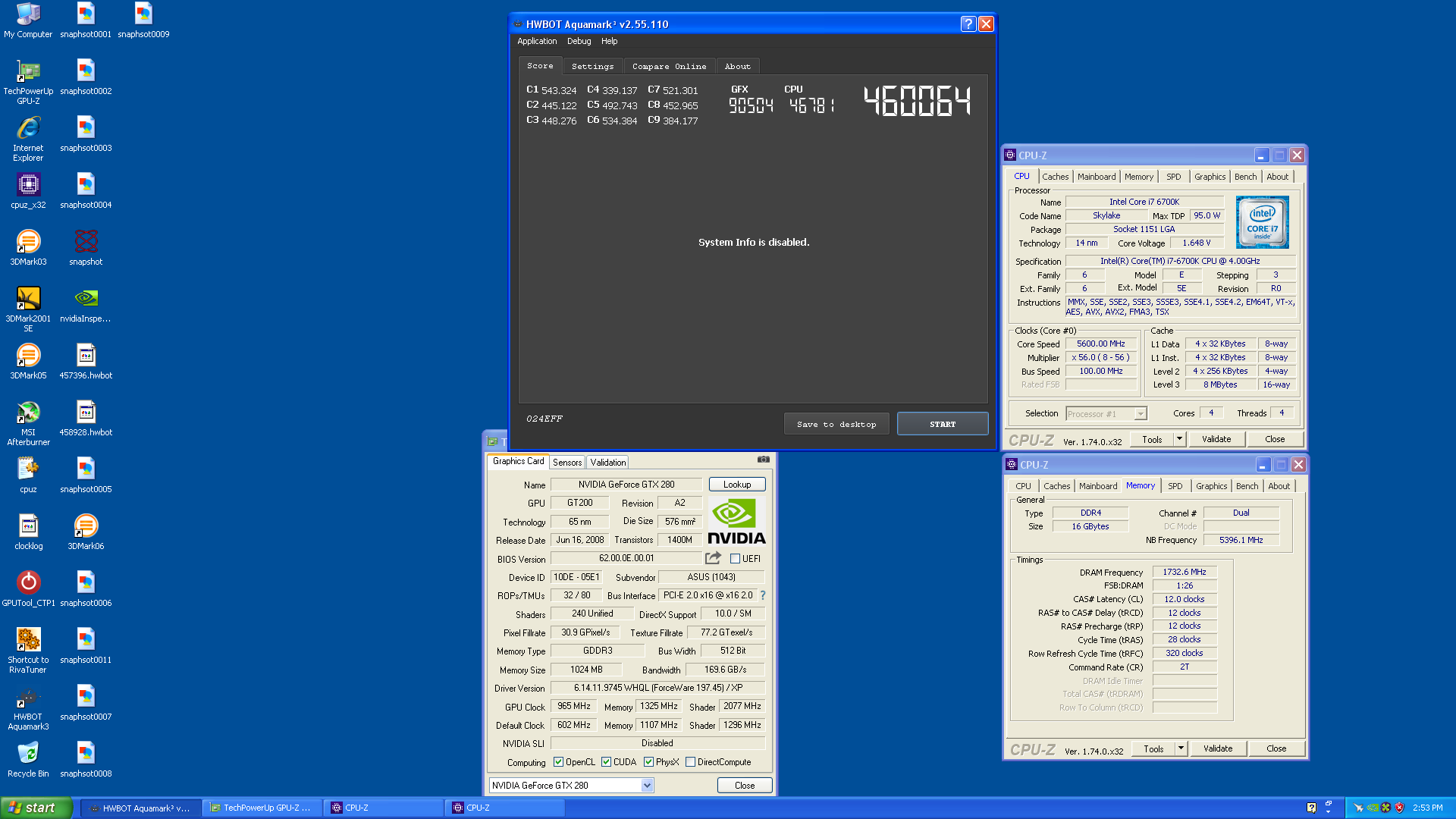Viewport: 1456px width, 819px height.
Task: Open cpuz desktop shortcut icon
Action: coord(28,475)
